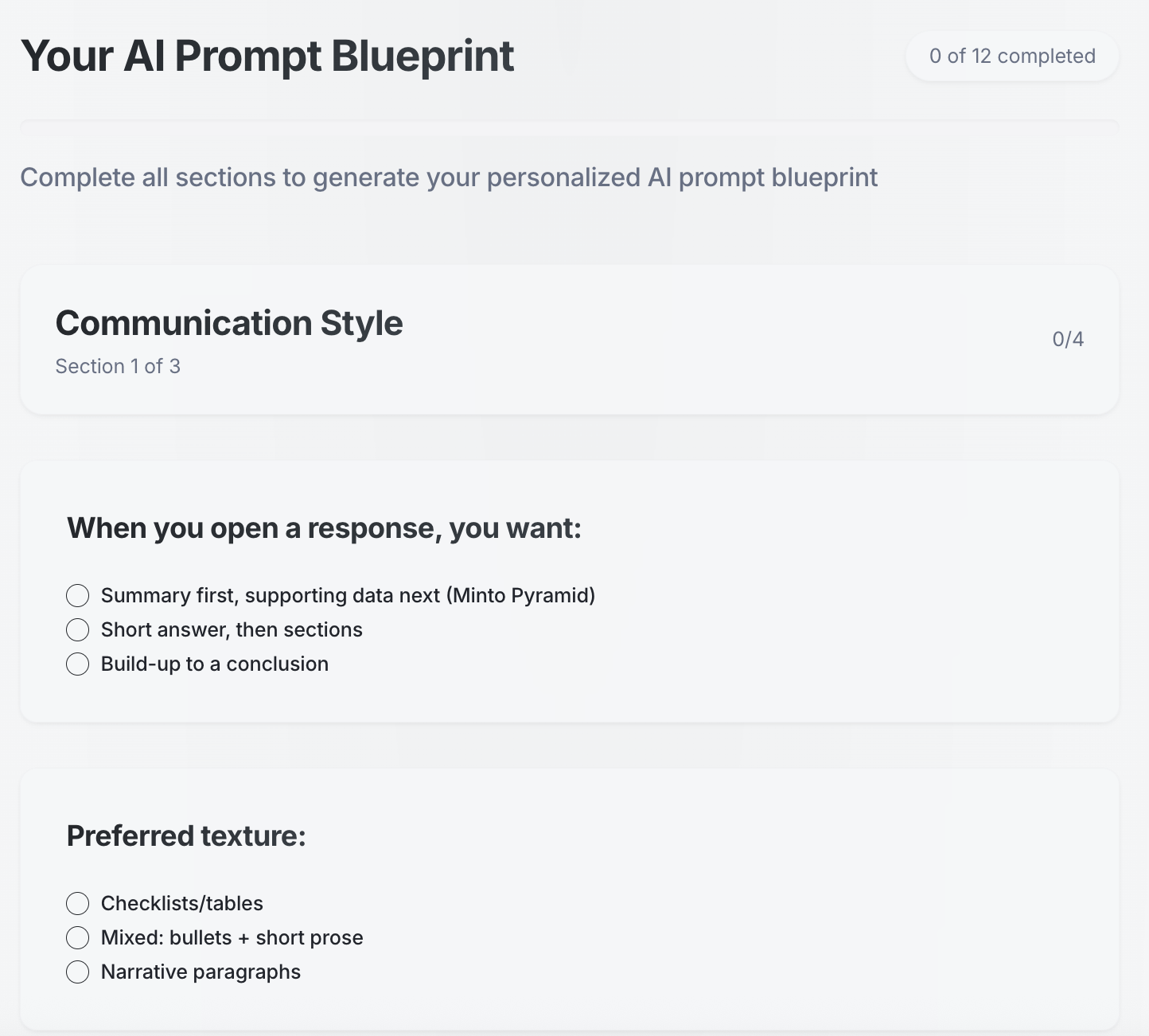Click the overall progress bar under the title
Viewport: 1149px width, 1036px height.
[x=569, y=126]
